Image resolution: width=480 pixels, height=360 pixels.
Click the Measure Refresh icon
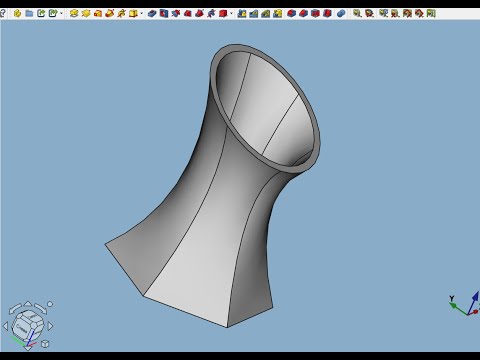click(384, 13)
